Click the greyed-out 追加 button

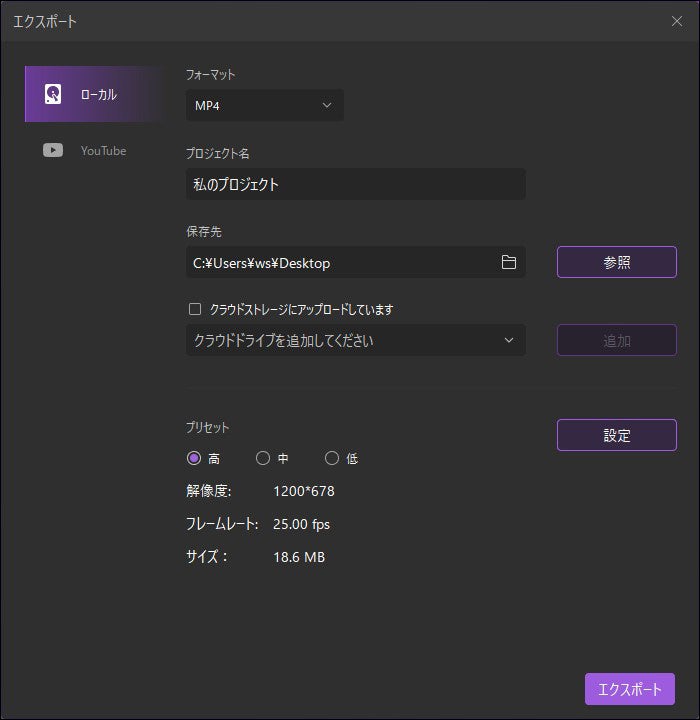point(616,340)
